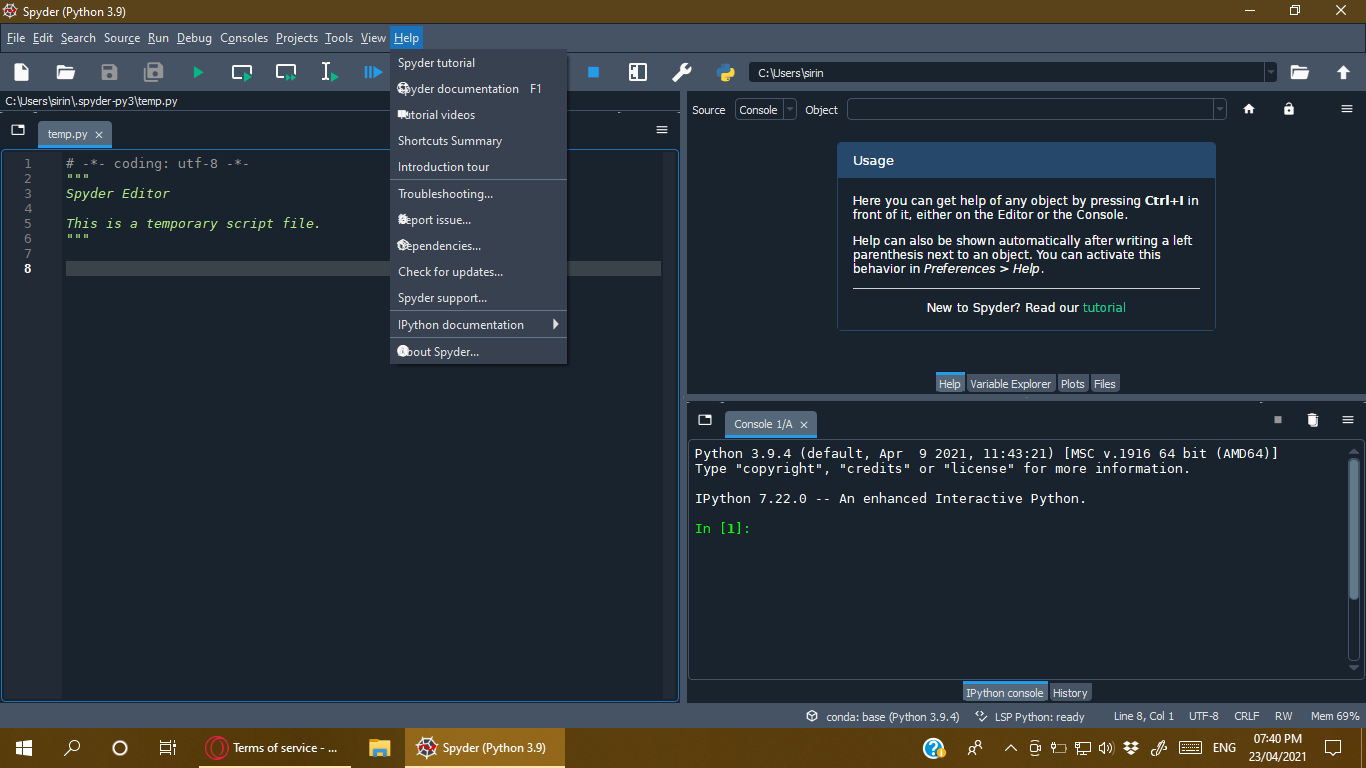This screenshot has height=768, width=1366.
Task: Open the Spyder tutorial link
Action: (1104, 307)
